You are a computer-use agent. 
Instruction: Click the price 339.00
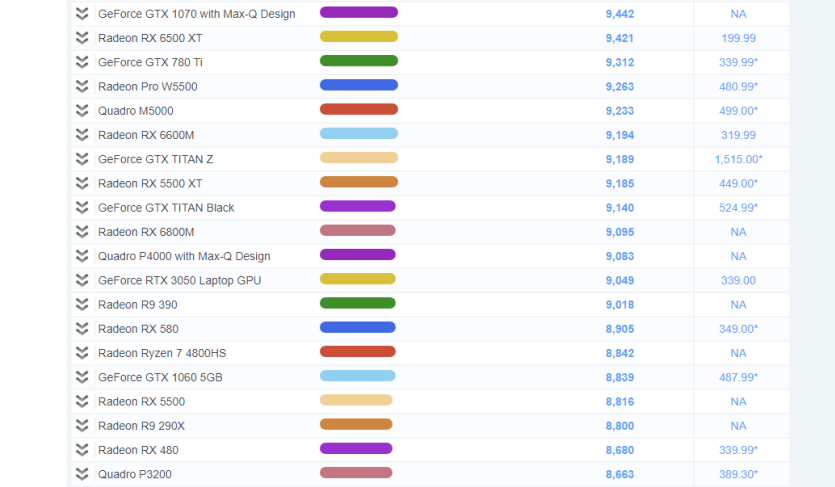(x=738, y=280)
